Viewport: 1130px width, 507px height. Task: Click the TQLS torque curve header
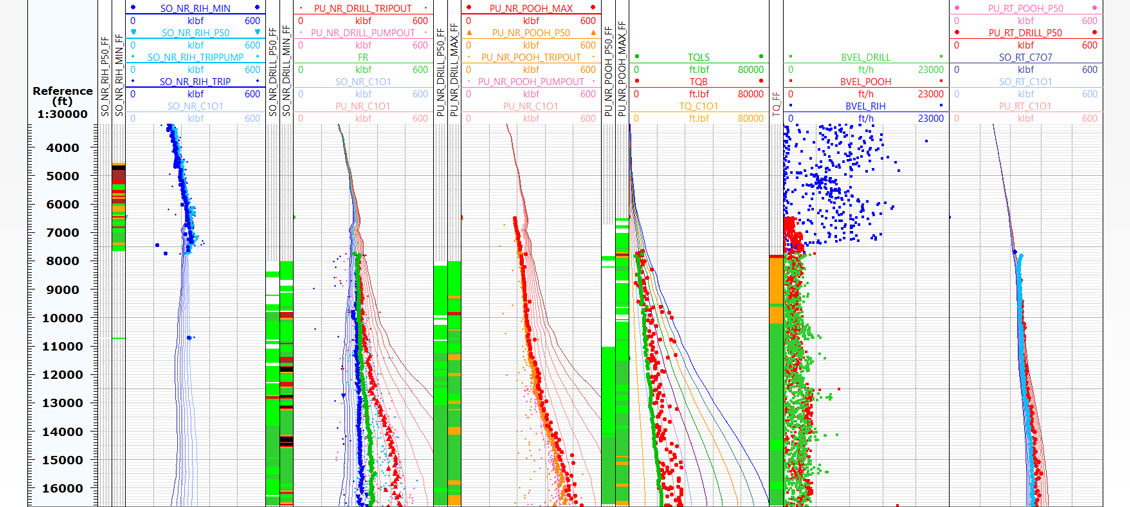(x=698, y=57)
